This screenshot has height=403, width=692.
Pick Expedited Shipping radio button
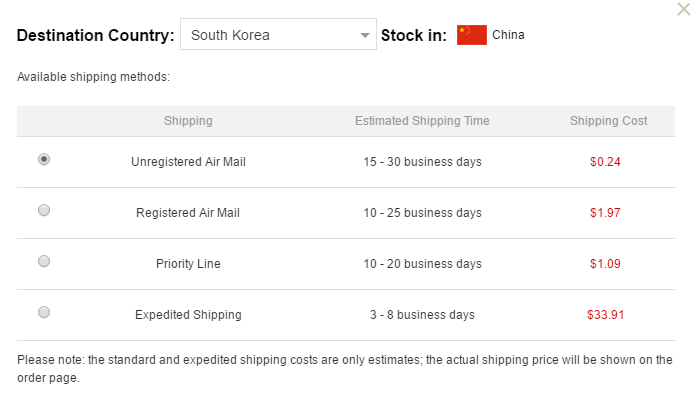tap(44, 313)
